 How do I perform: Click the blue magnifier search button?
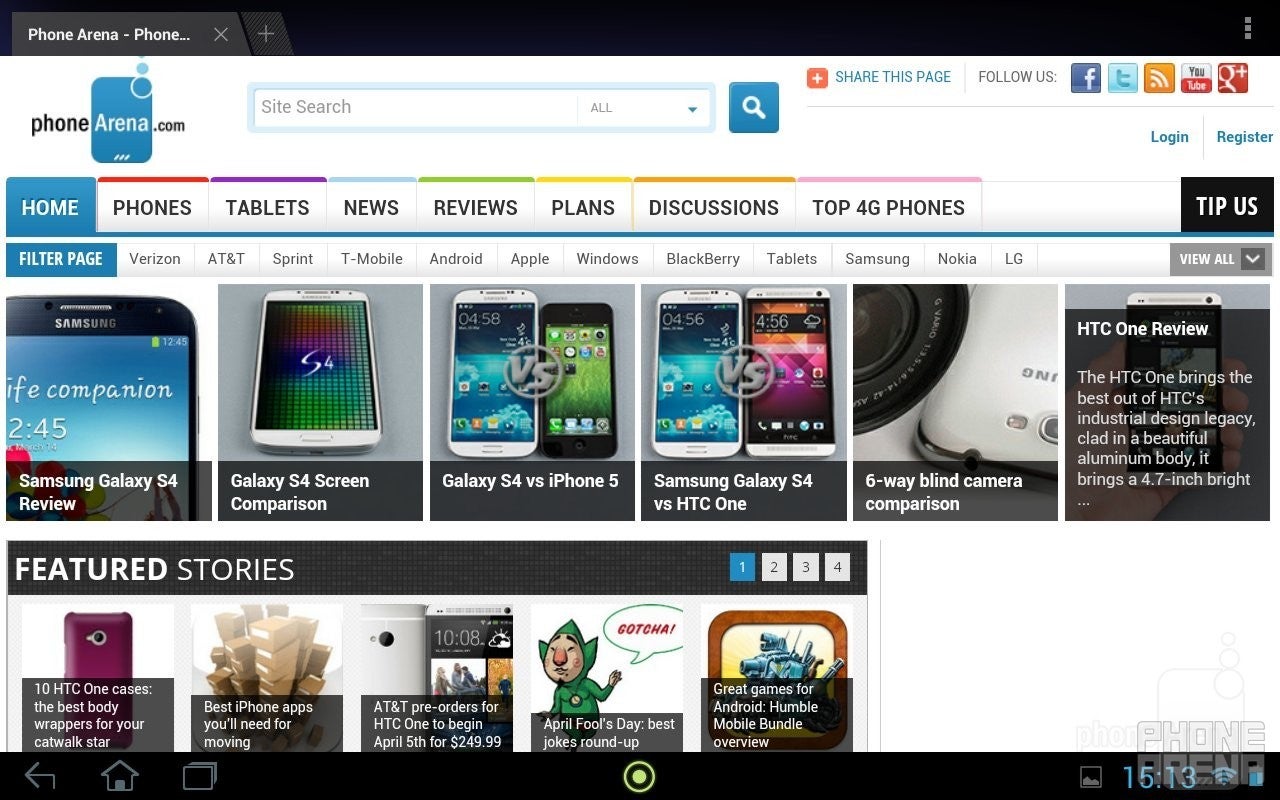754,108
